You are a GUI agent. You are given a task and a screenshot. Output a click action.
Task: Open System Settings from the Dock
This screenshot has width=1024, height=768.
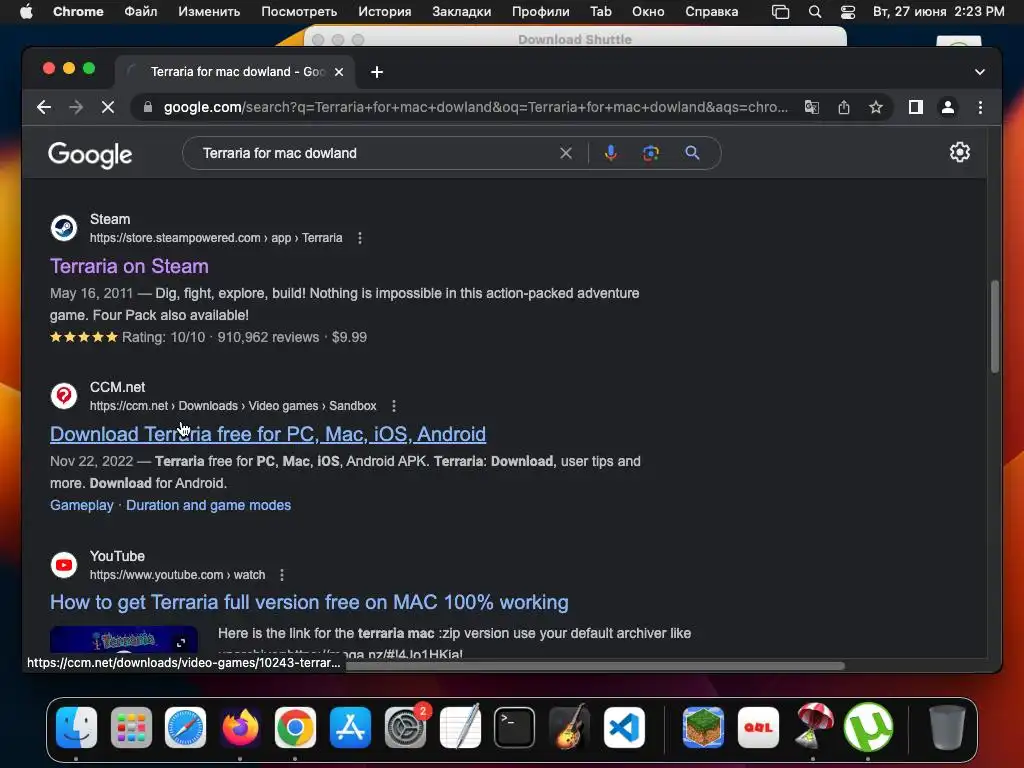[405, 727]
